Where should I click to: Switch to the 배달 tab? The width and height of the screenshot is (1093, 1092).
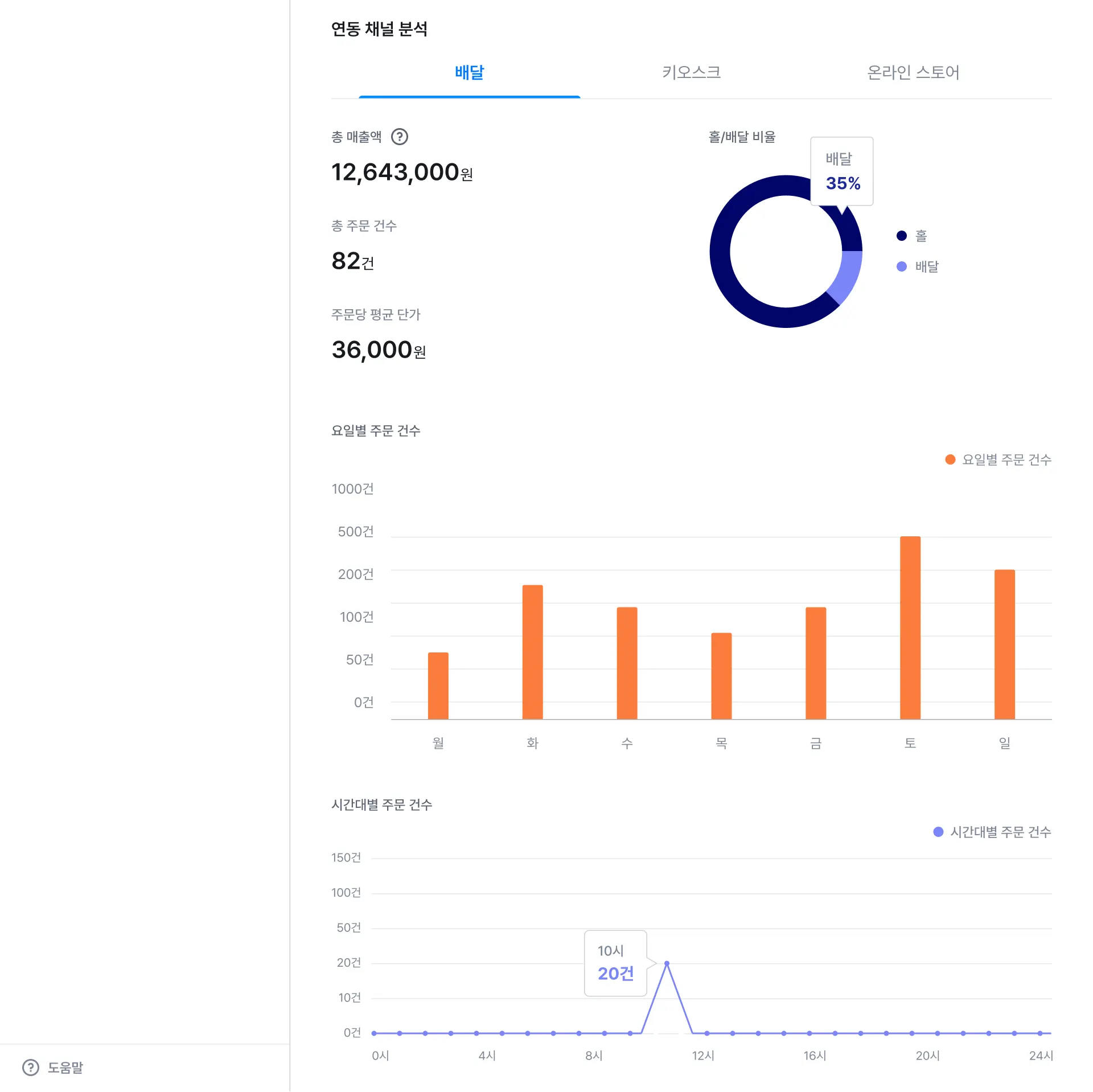click(469, 73)
